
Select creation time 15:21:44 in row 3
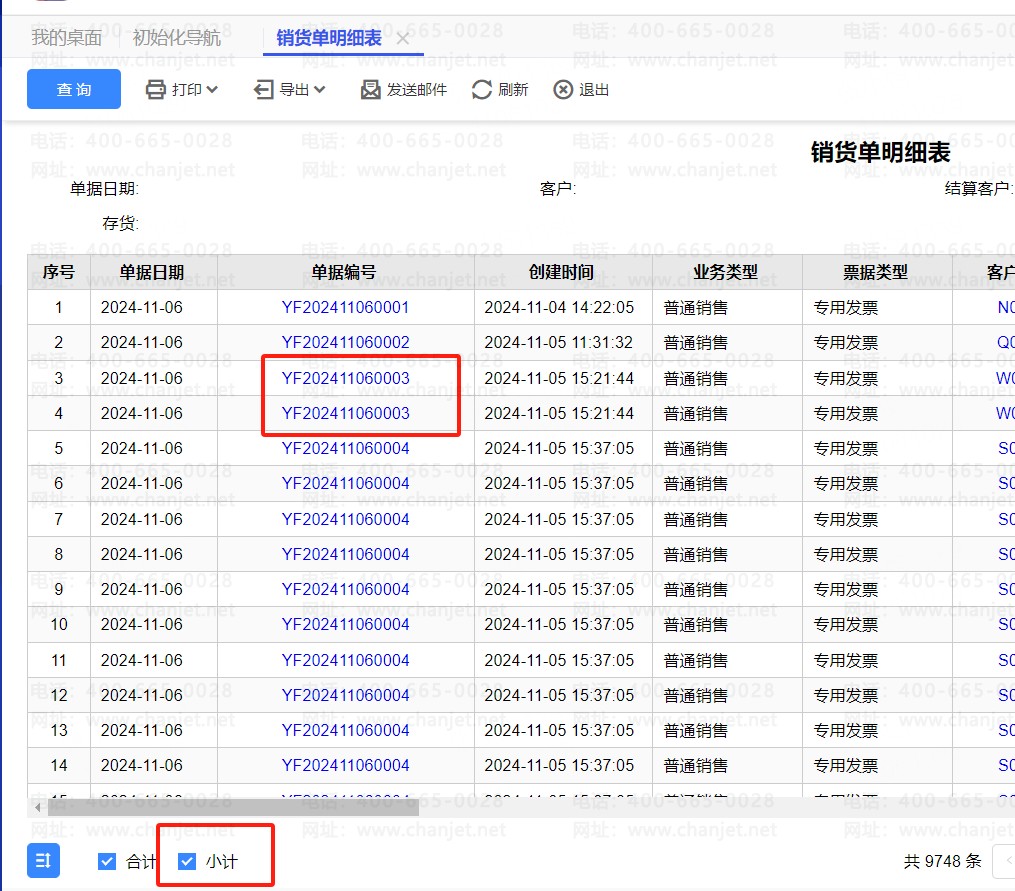coord(559,378)
